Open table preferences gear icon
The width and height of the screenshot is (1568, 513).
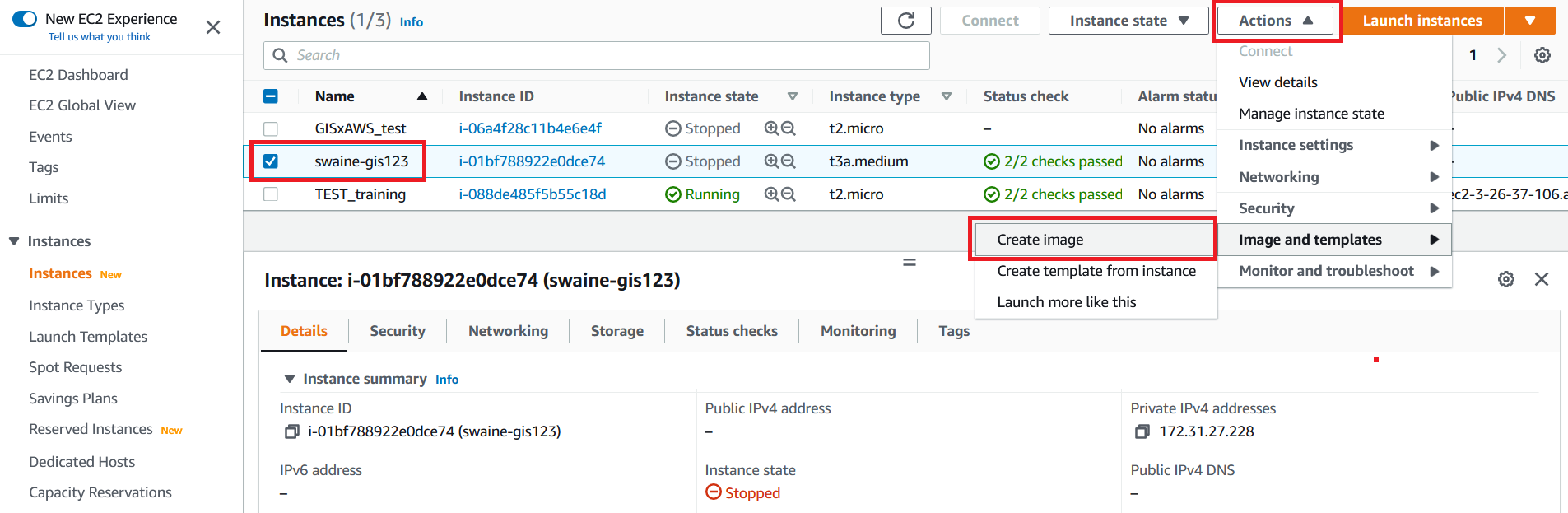point(1542,55)
